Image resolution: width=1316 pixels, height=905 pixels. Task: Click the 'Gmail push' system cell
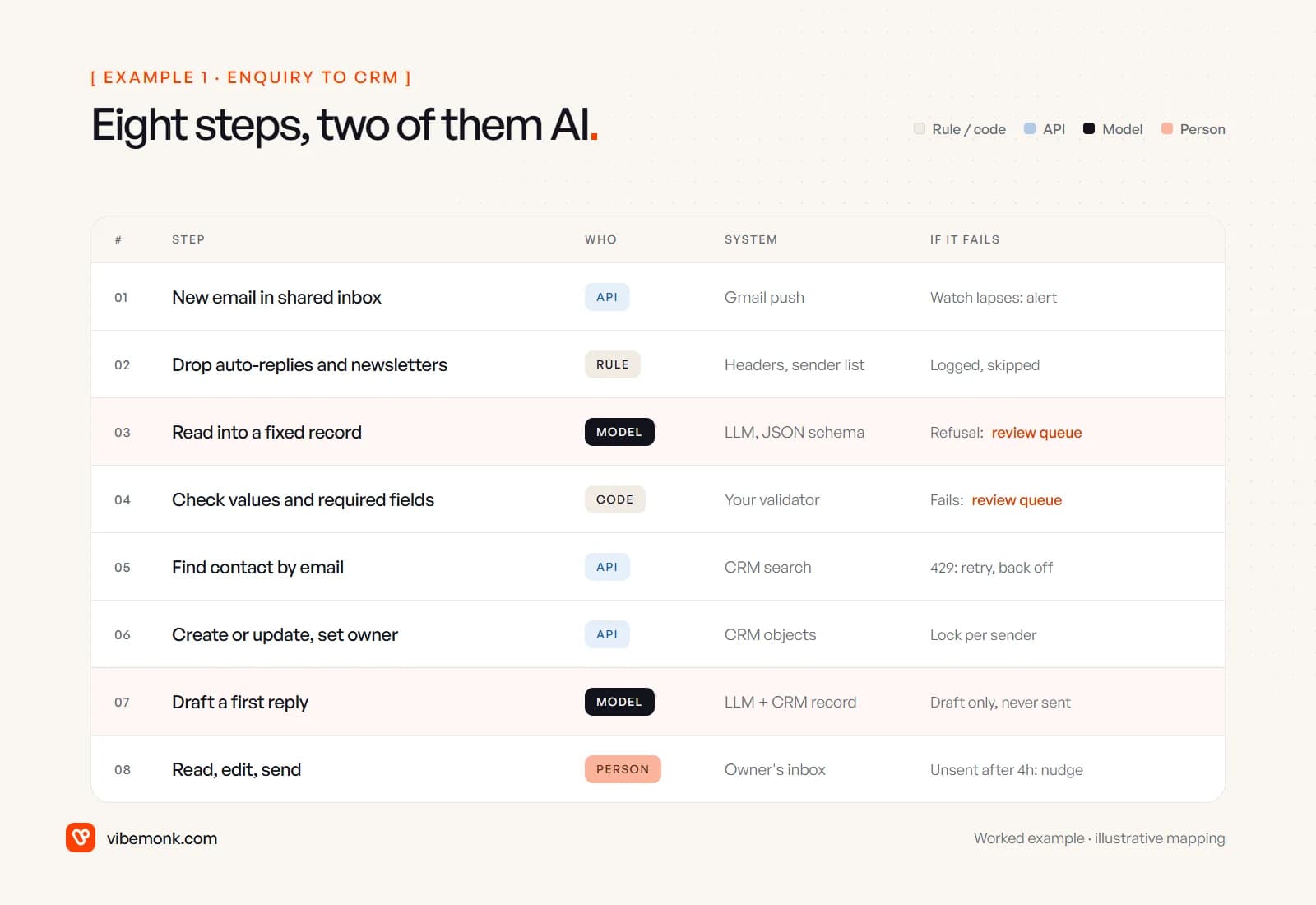click(764, 298)
